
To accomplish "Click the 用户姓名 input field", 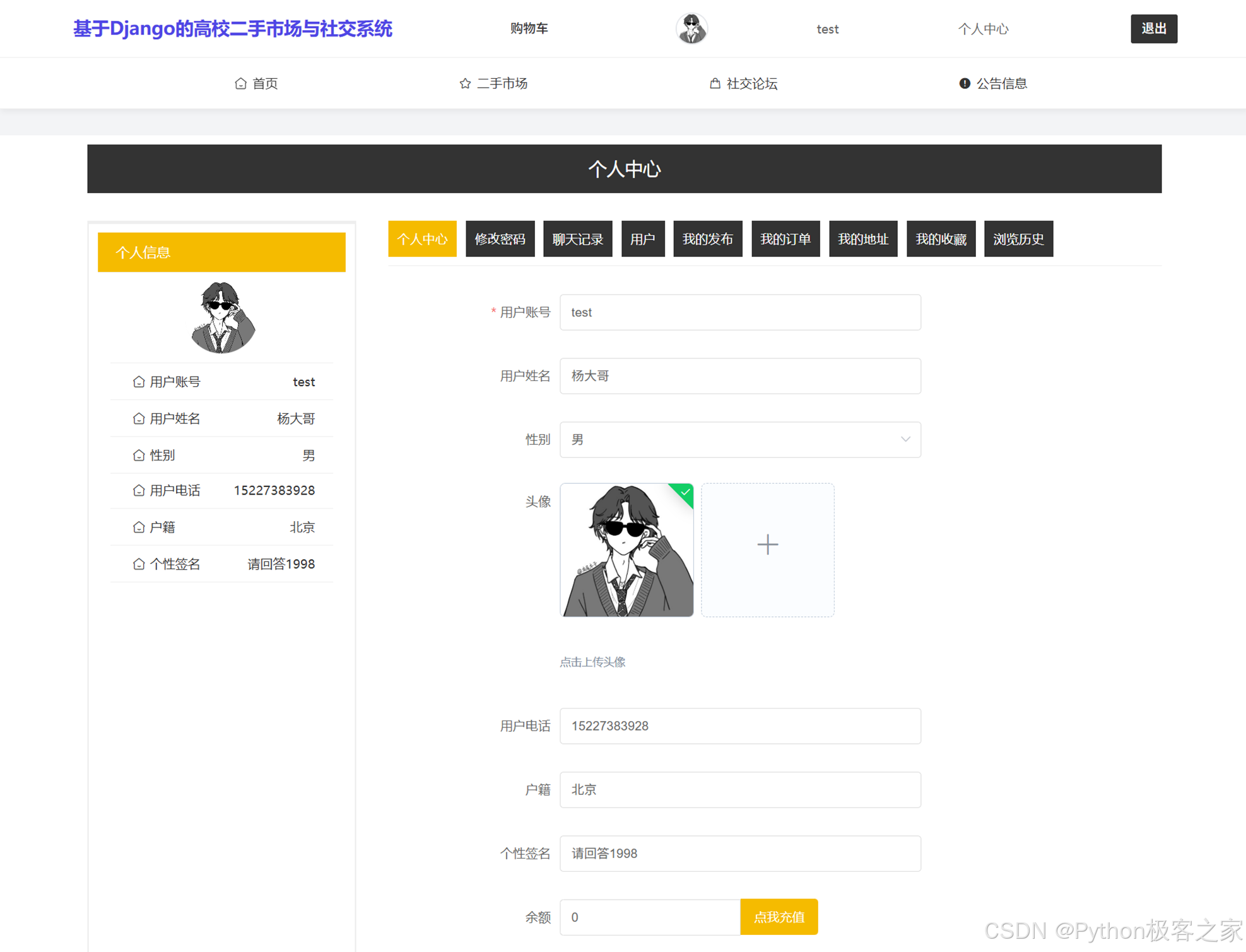I will [x=739, y=376].
